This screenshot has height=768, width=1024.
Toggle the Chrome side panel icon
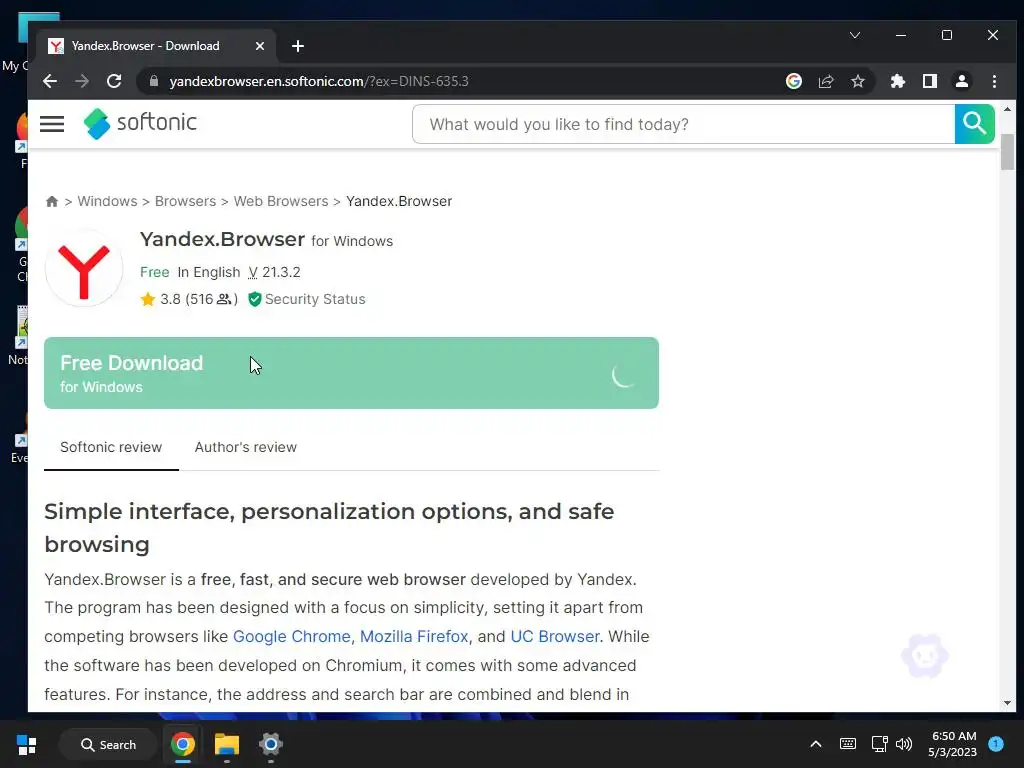click(x=929, y=81)
